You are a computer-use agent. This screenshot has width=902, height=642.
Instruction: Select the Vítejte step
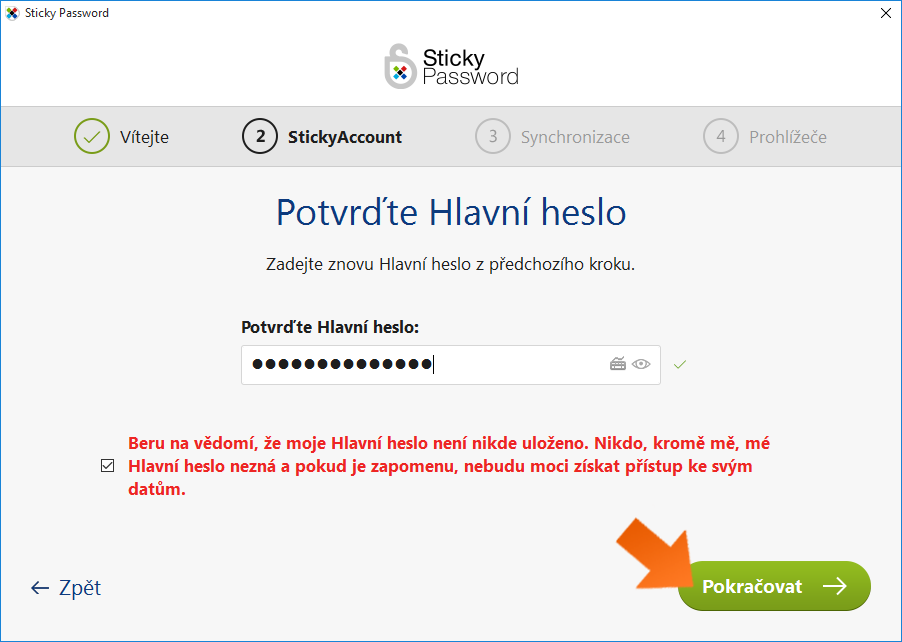pyautogui.click(x=121, y=136)
